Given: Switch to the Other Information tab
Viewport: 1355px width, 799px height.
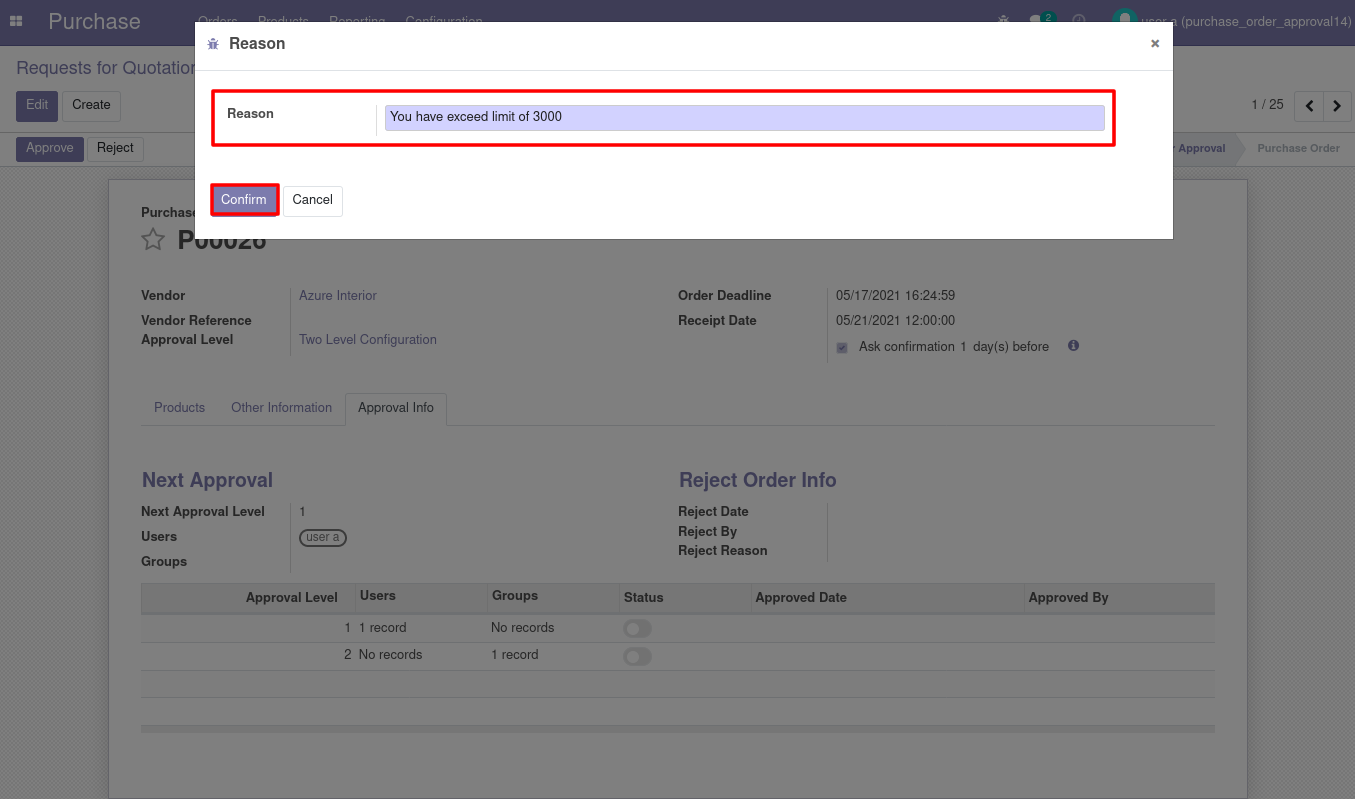Looking at the screenshot, I should 281,408.
